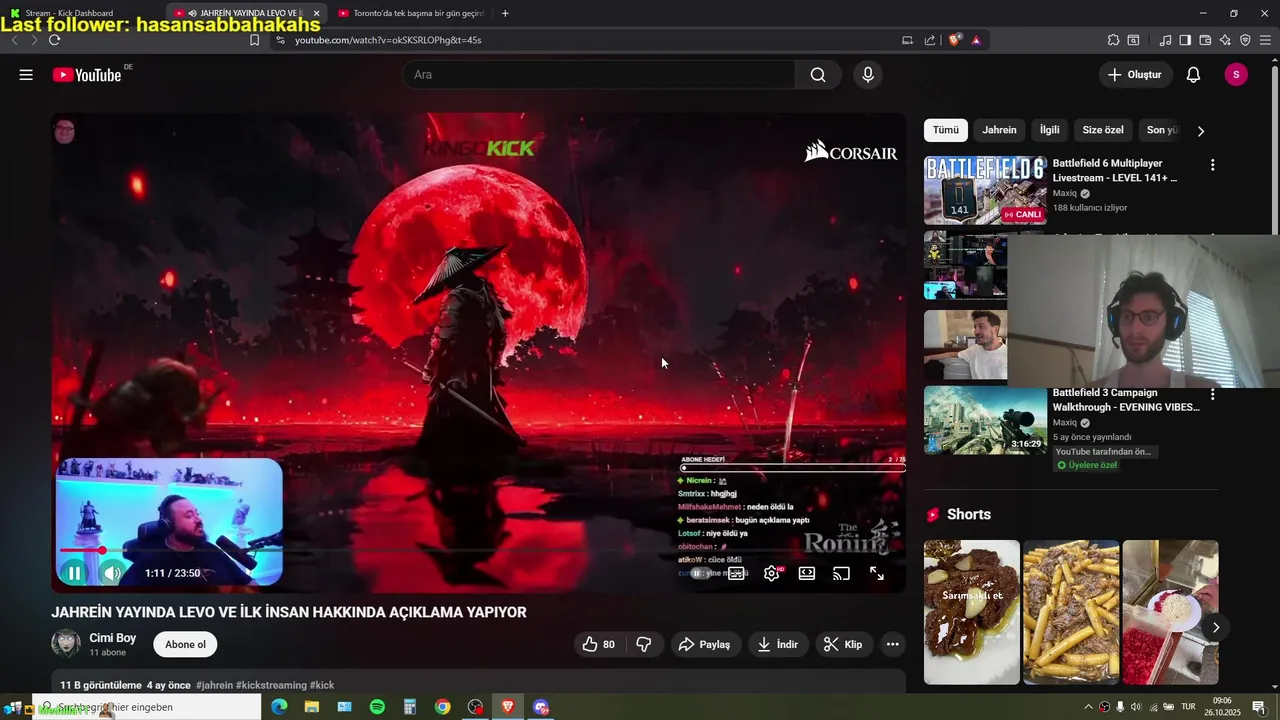Enter full screen mode
Viewport: 1280px width, 720px height.
click(876, 573)
